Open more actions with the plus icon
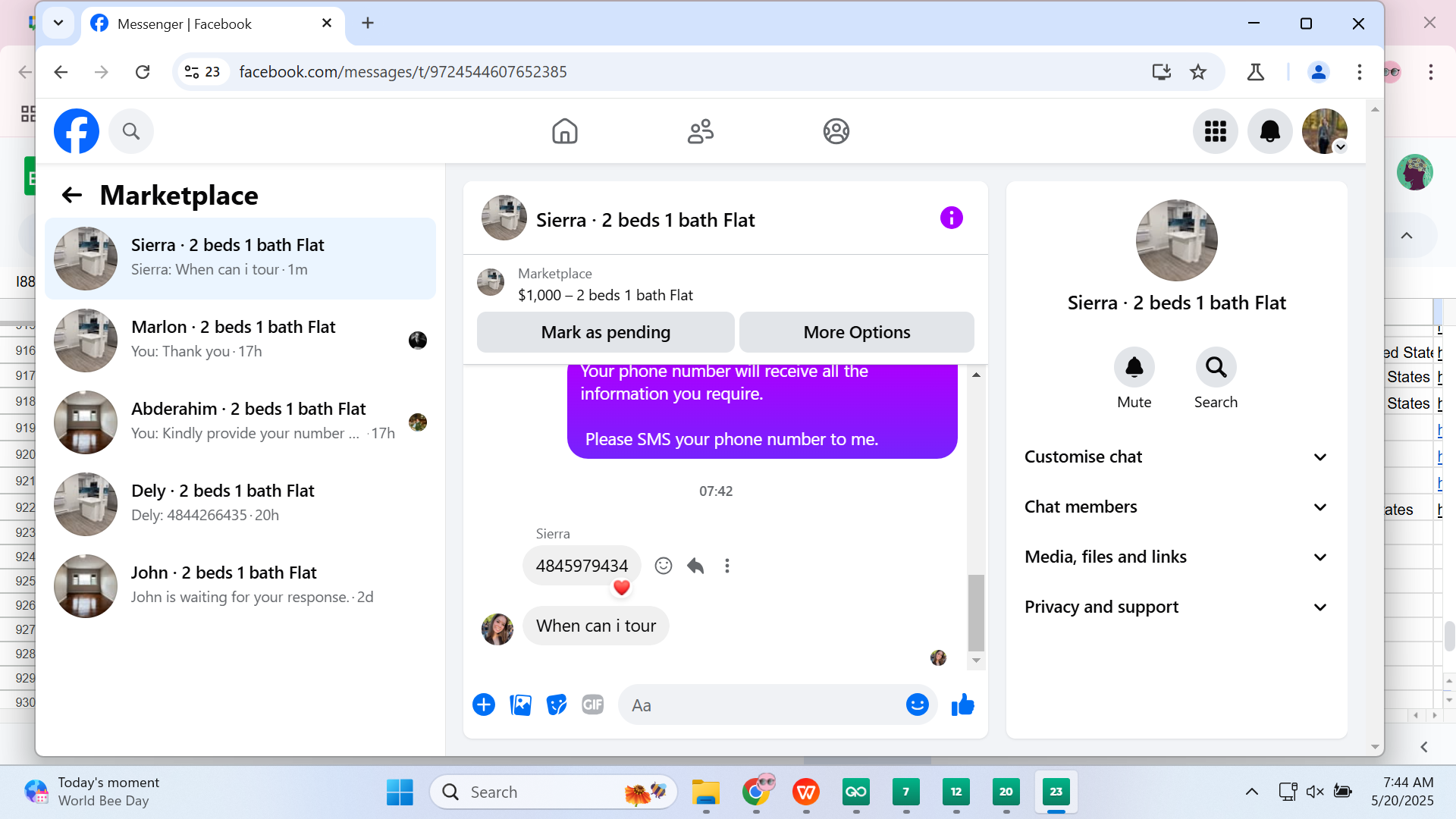The width and height of the screenshot is (1456, 819). coord(484,705)
